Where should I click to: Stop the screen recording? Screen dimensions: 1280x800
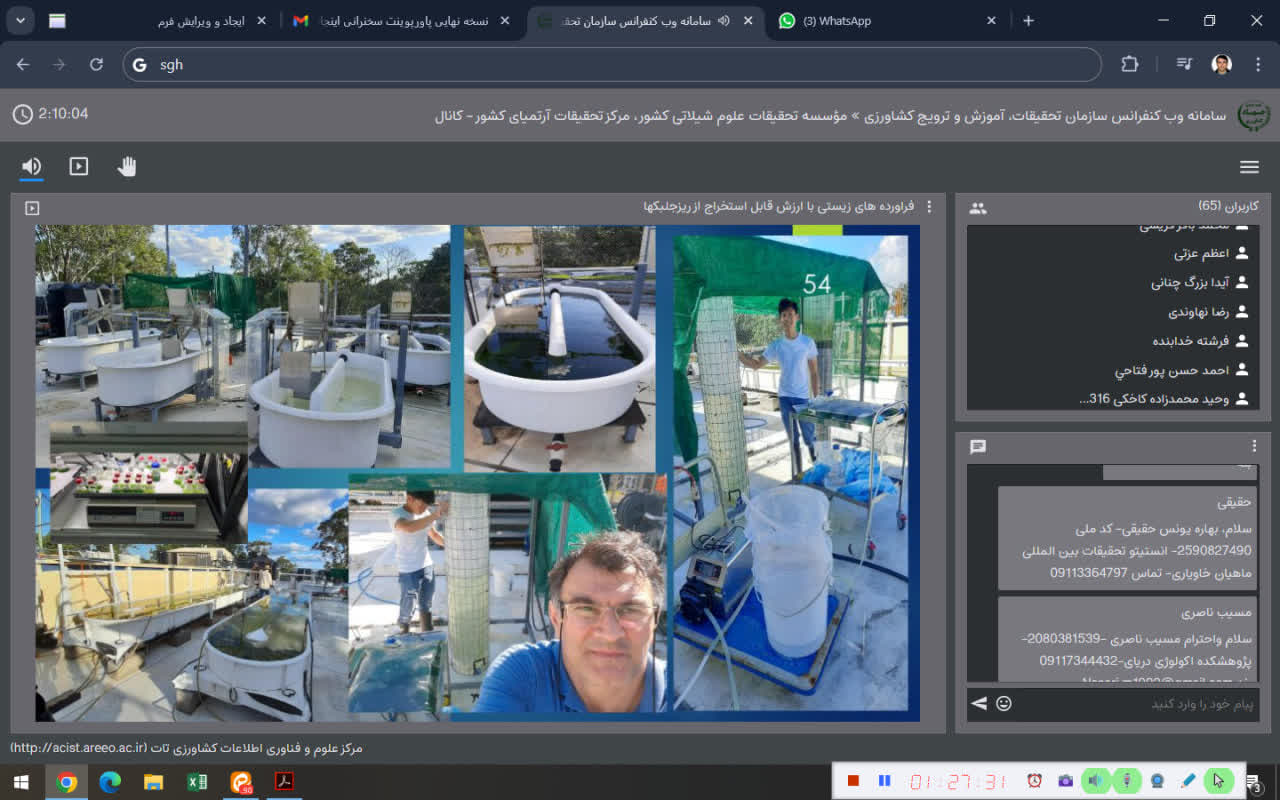coord(853,780)
